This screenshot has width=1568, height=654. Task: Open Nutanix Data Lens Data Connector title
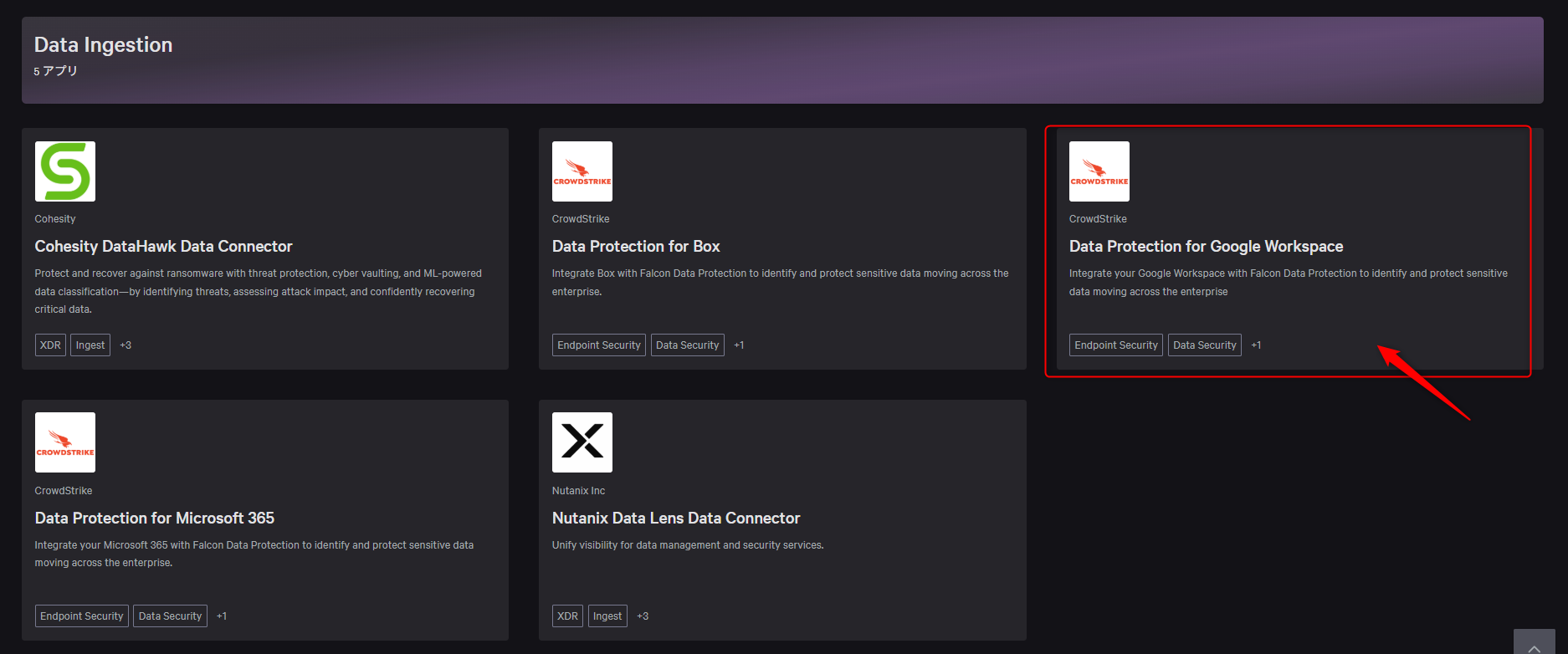676,518
